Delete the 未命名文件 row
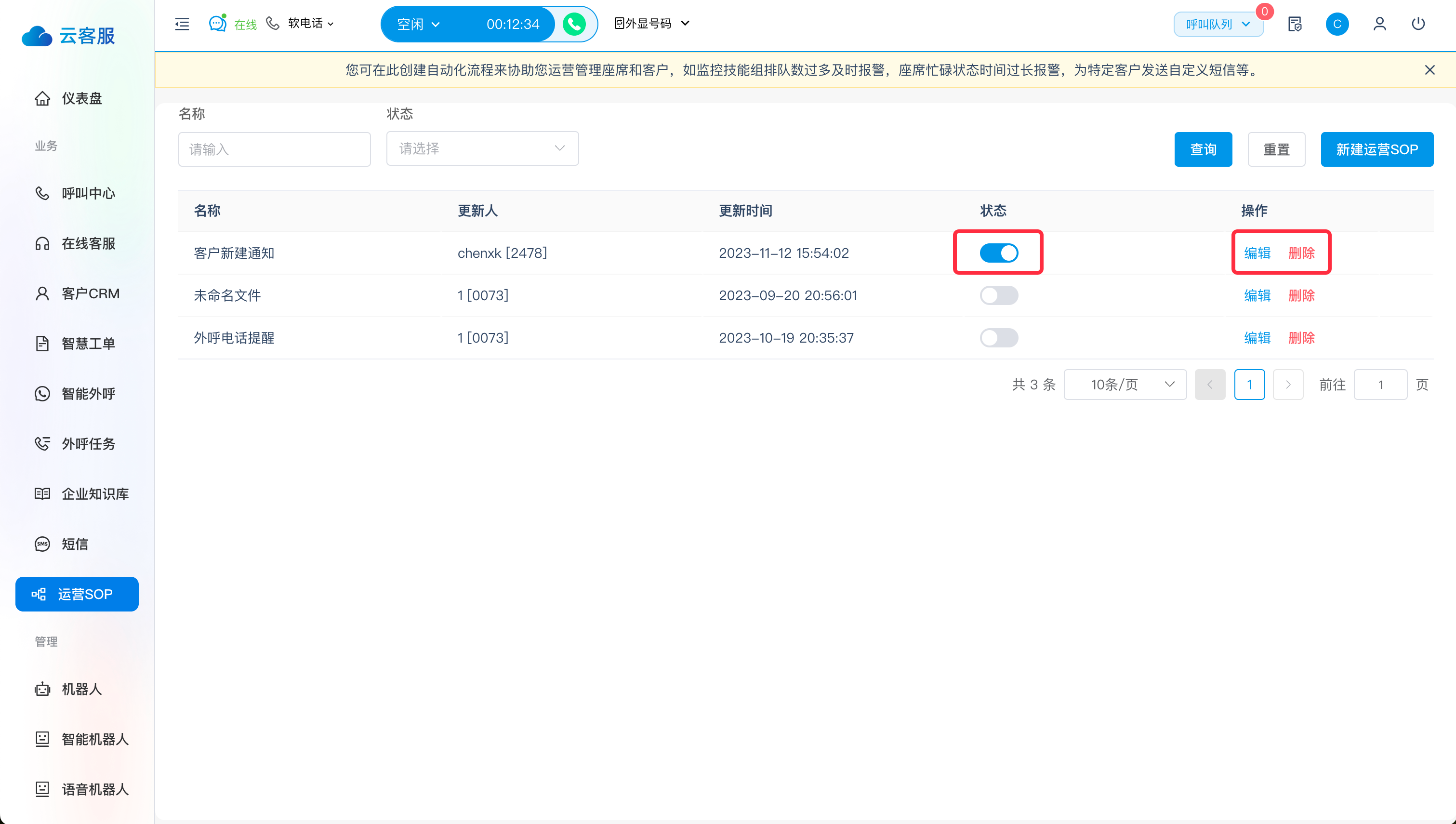The height and width of the screenshot is (824, 1456). pos(1301,295)
